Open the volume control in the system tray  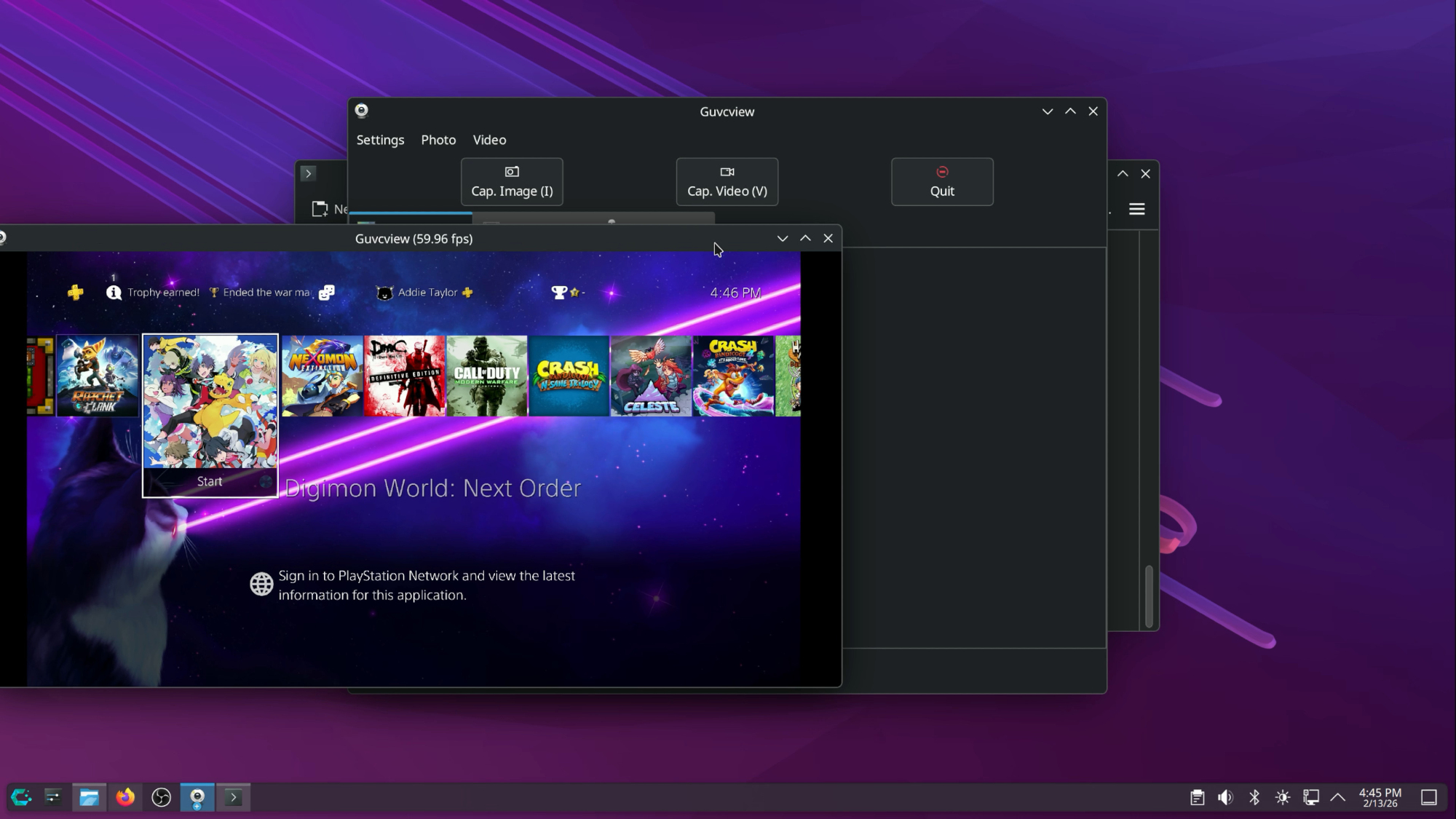pyautogui.click(x=1225, y=797)
